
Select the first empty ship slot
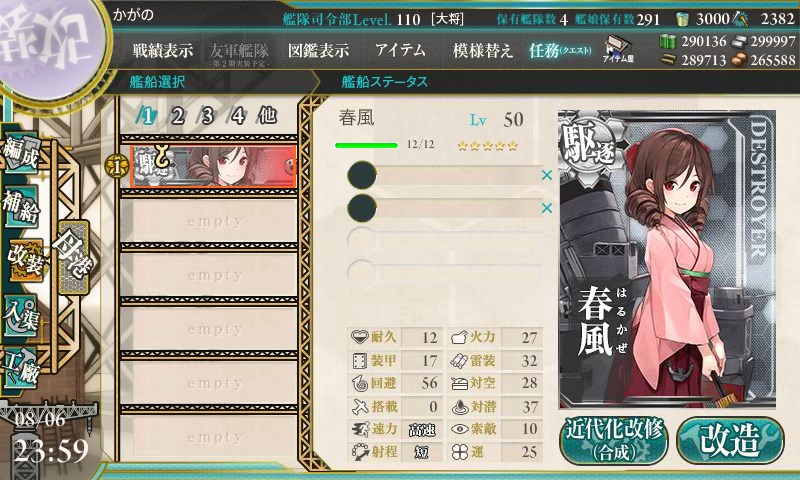(x=209, y=221)
